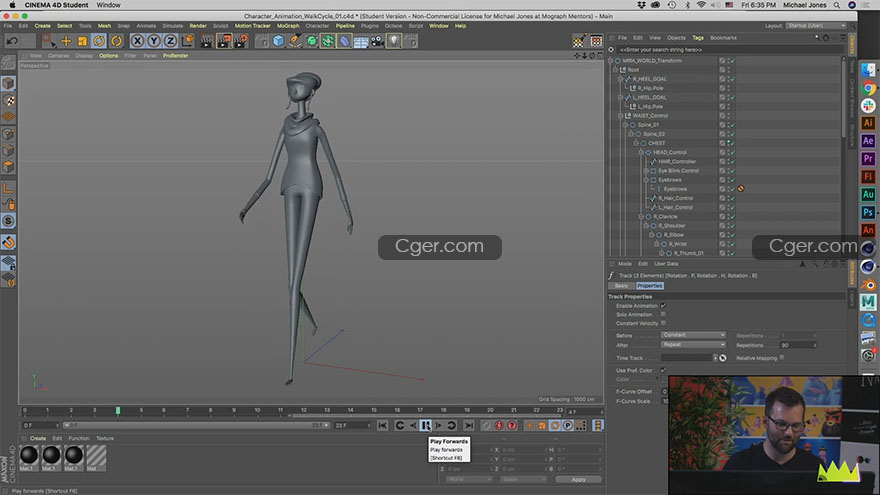Viewport: 880px width, 495px height.
Task: Toggle the X axis lock
Action: click(138, 40)
